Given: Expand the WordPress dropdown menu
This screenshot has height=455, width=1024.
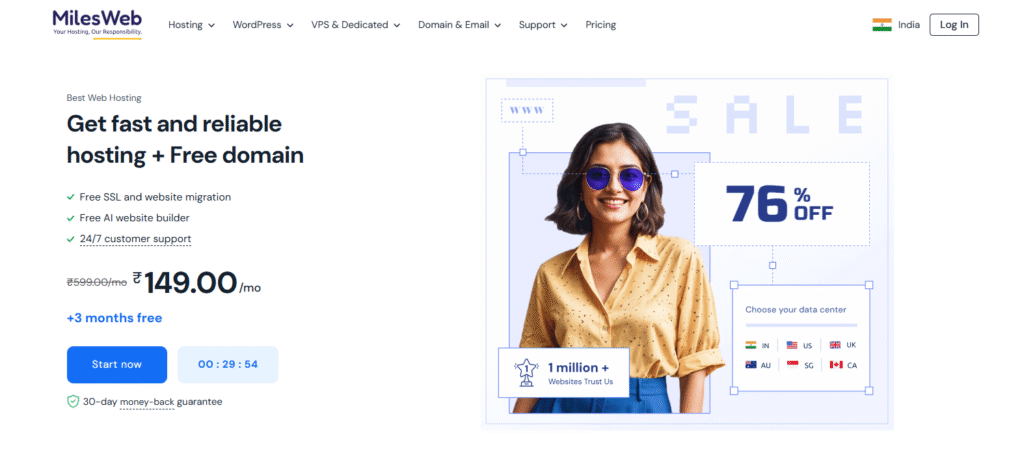Looking at the screenshot, I should 263,25.
